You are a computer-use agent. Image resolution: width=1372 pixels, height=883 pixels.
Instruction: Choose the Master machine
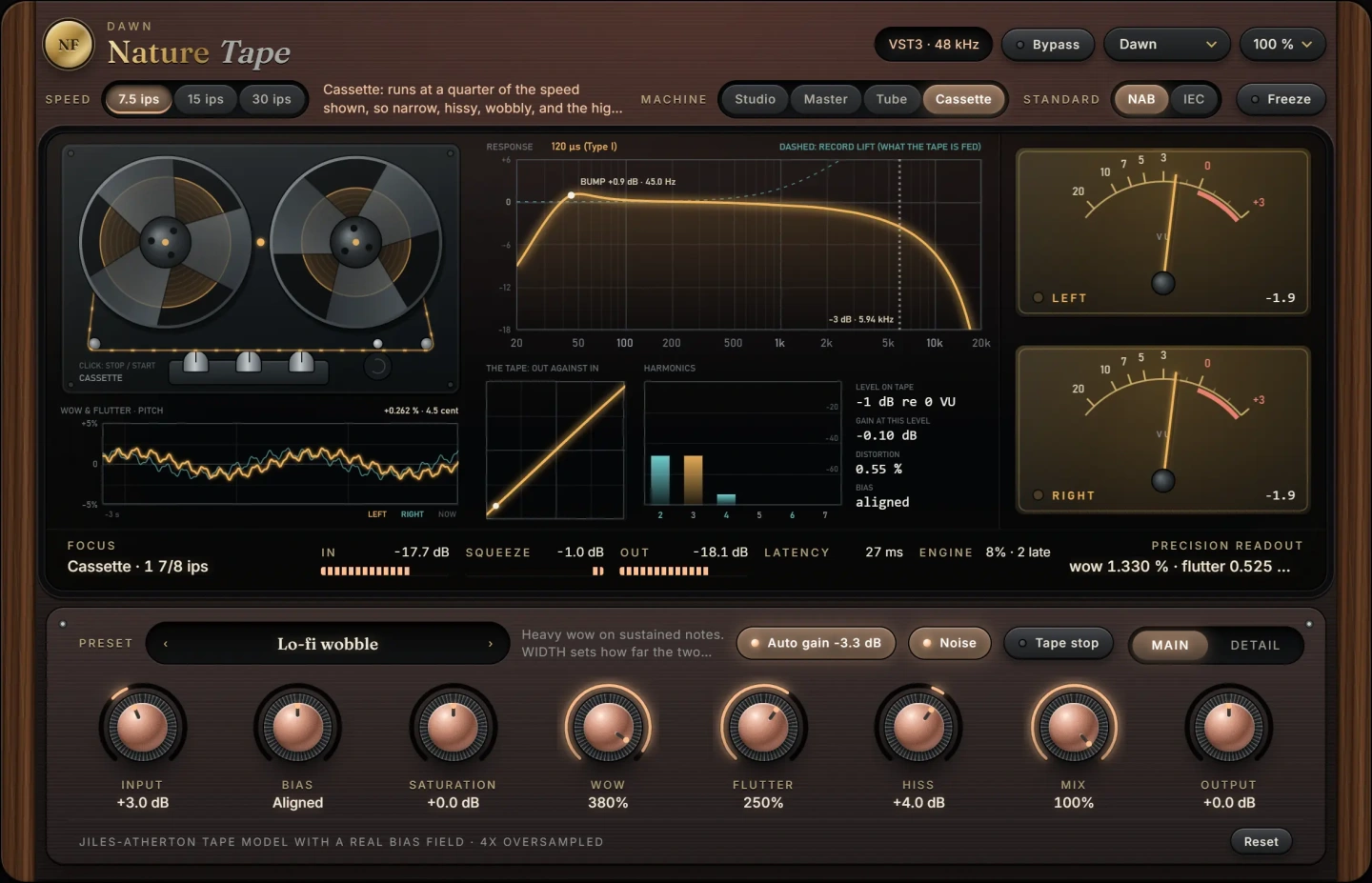[x=825, y=99]
